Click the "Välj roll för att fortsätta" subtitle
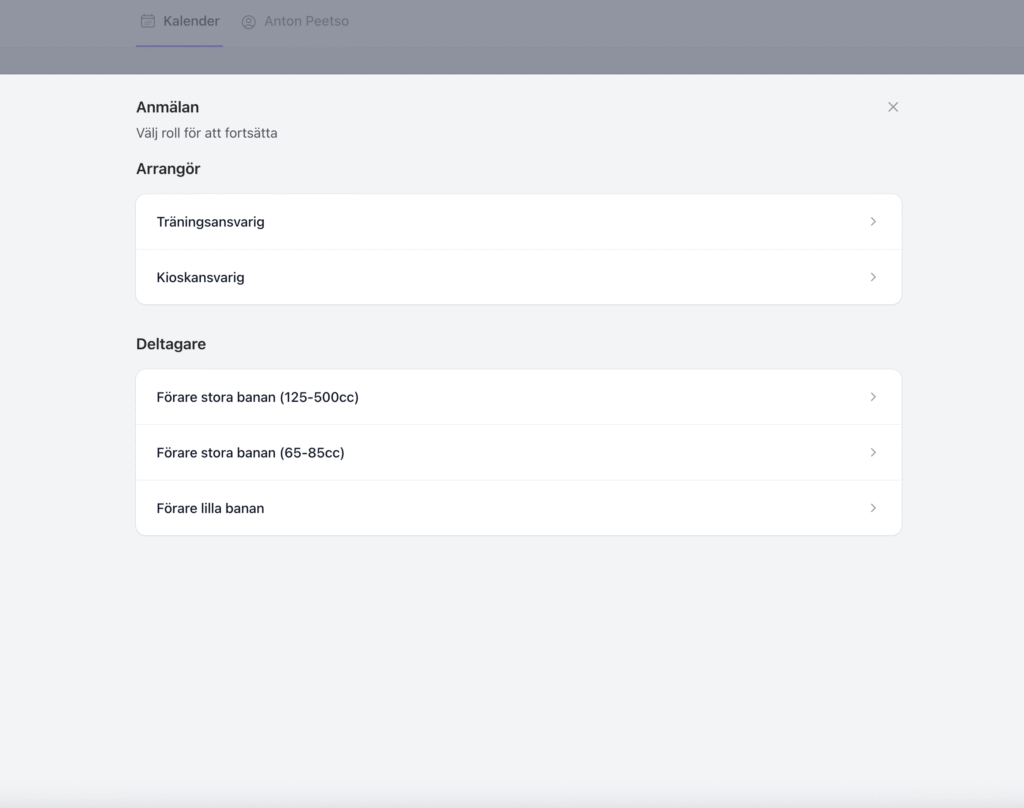This screenshot has height=808, width=1024. pos(207,133)
